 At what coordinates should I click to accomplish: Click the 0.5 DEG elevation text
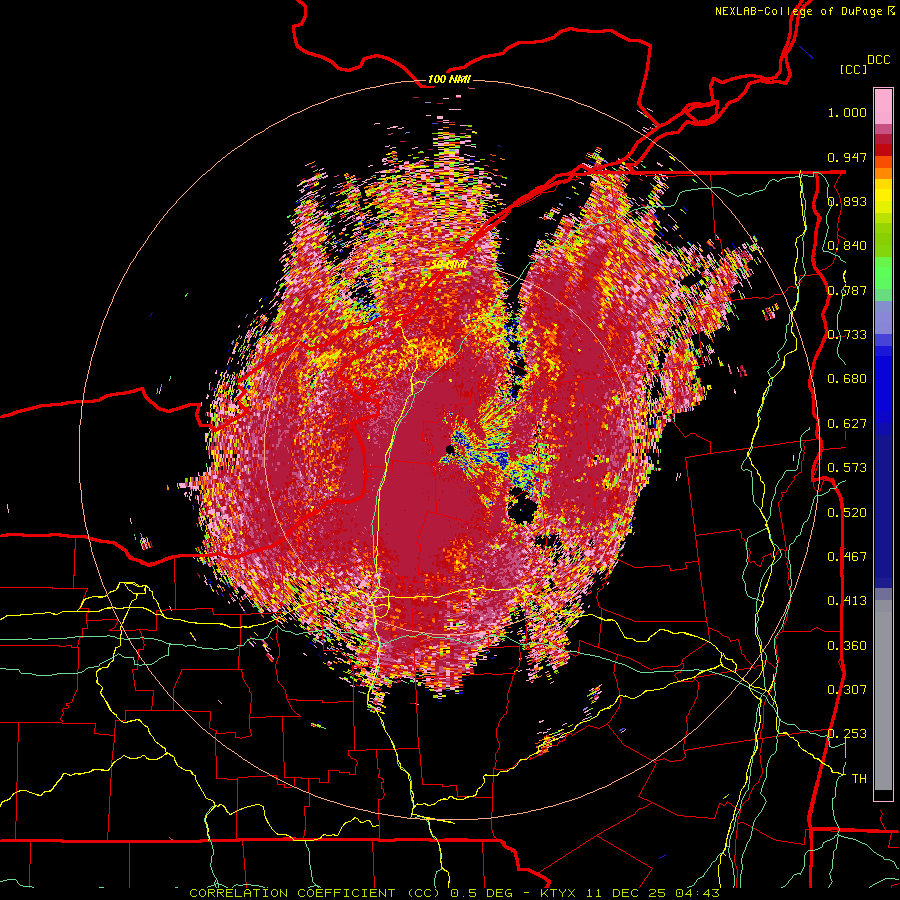[x=483, y=893]
